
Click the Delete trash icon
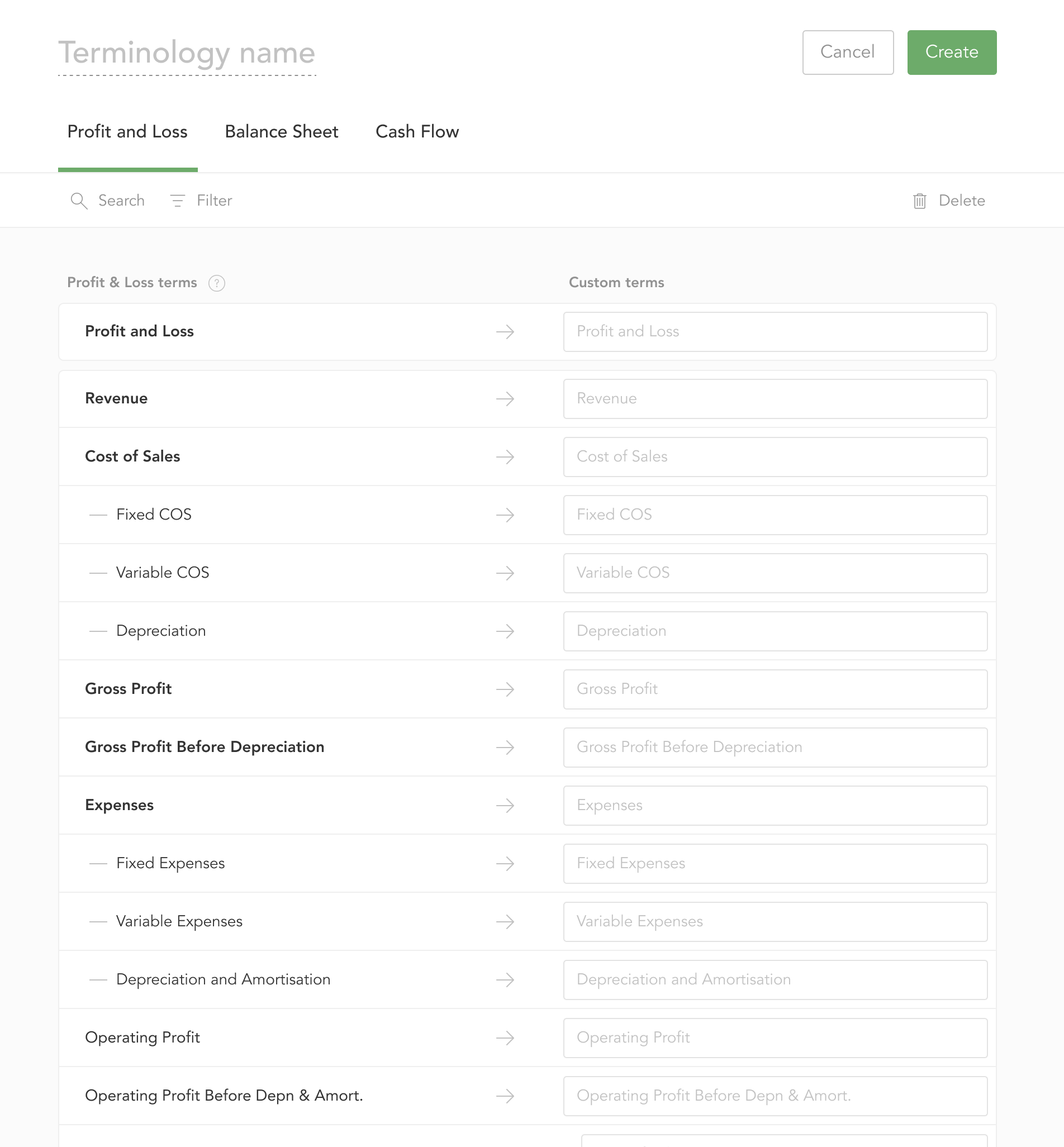point(919,200)
